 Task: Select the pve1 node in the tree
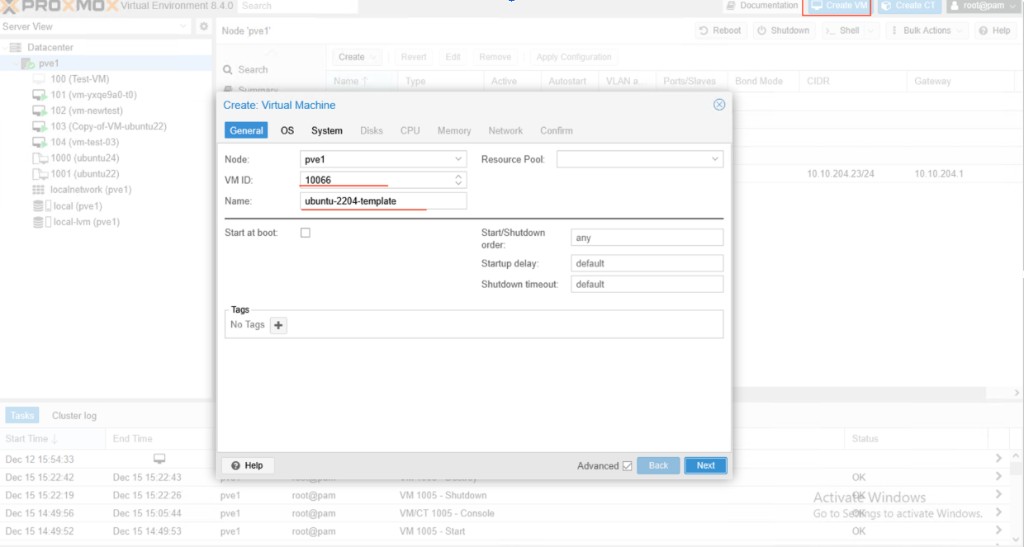tap(48, 63)
